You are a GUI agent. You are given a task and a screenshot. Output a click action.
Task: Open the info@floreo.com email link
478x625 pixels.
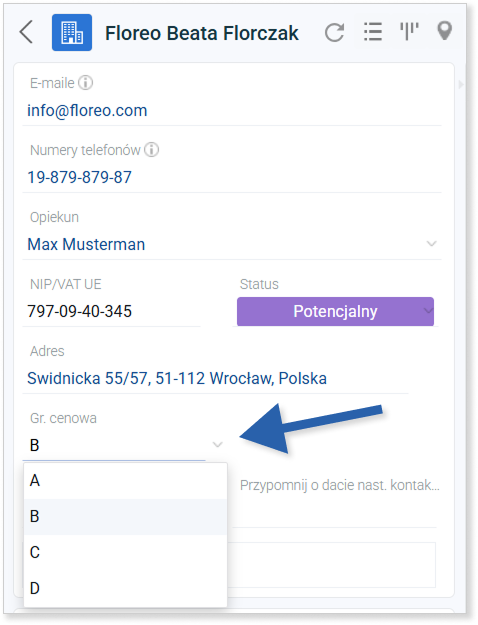87,110
